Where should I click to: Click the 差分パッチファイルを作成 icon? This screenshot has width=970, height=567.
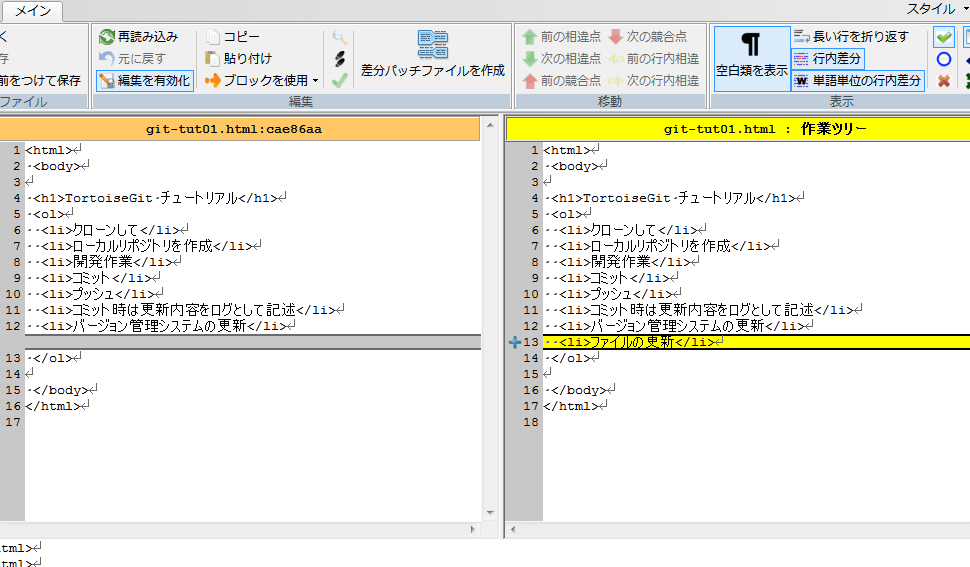click(433, 45)
